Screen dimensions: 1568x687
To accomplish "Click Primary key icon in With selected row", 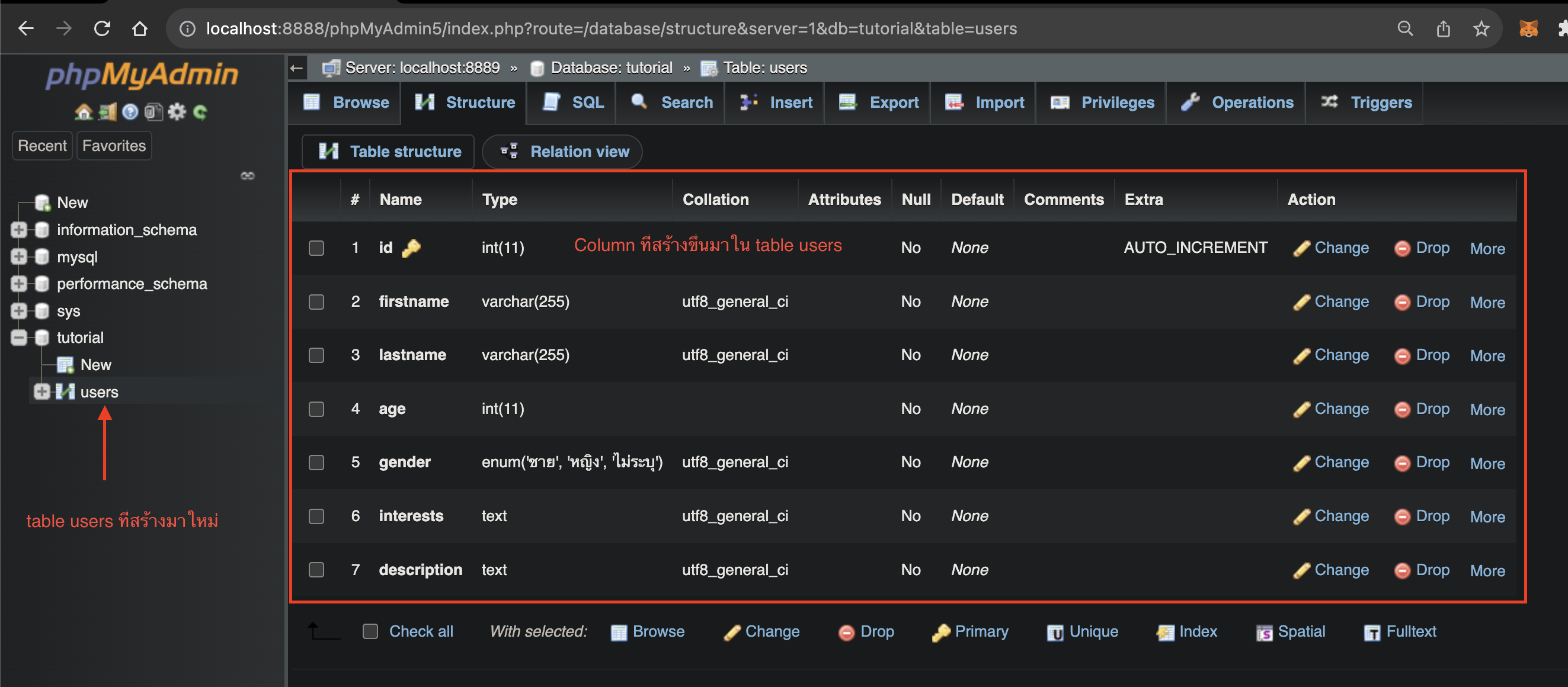I will pos(940,633).
